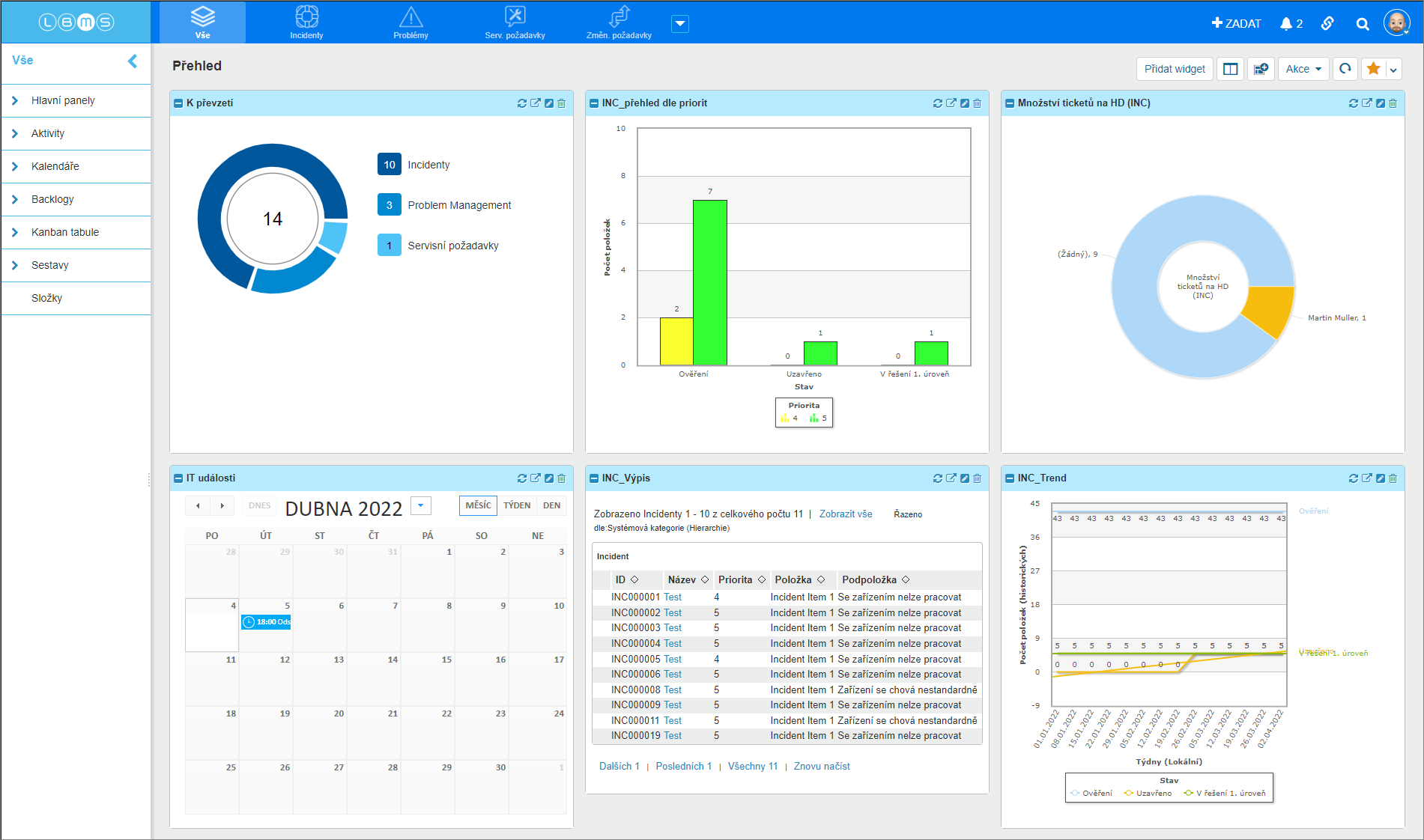
Task: Toggle V řešení 1. úroveň legend series
Action: [1225, 794]
